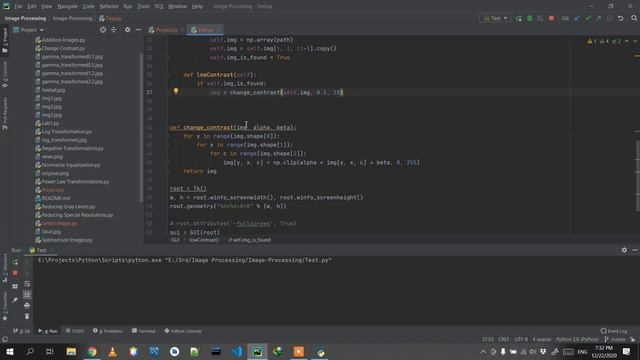Open the Git tool window tab
640x360 pixels.
coord(22,331)
